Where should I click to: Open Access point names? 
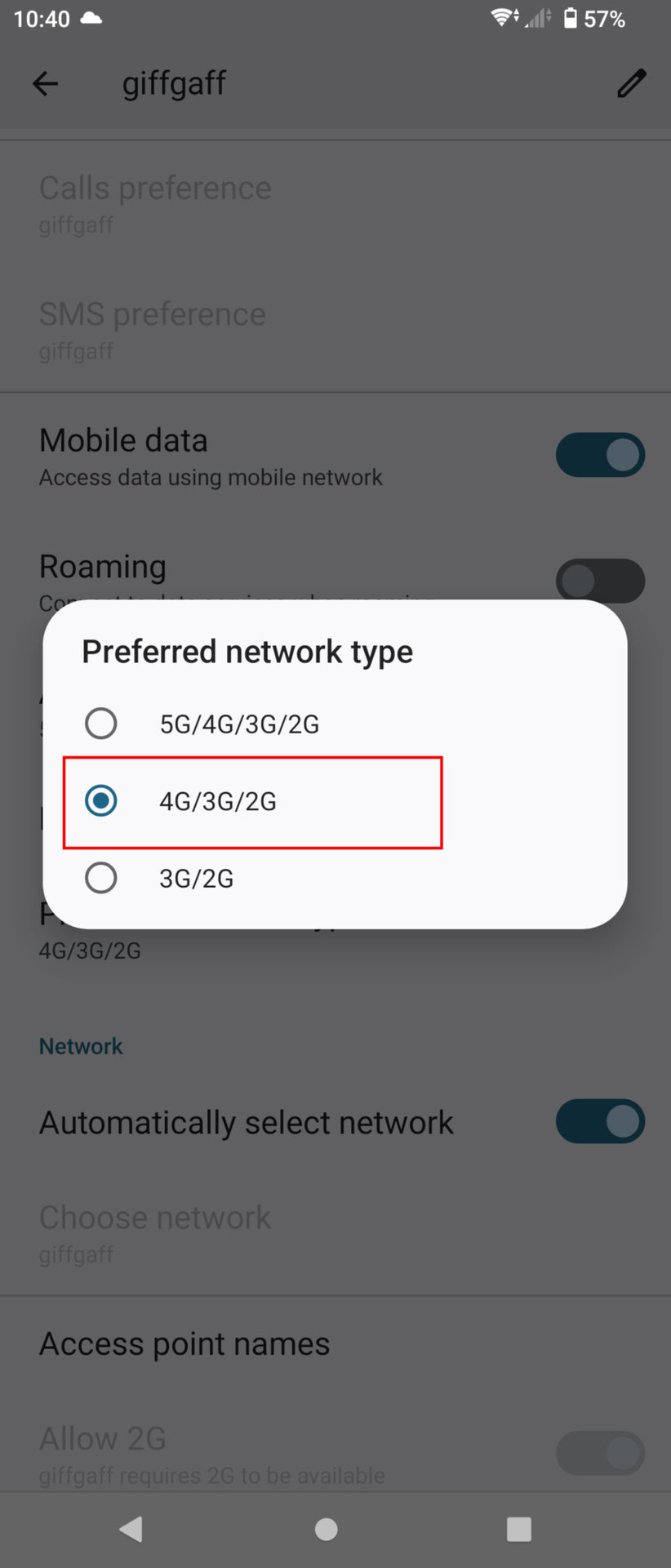tap(184, 1343)
